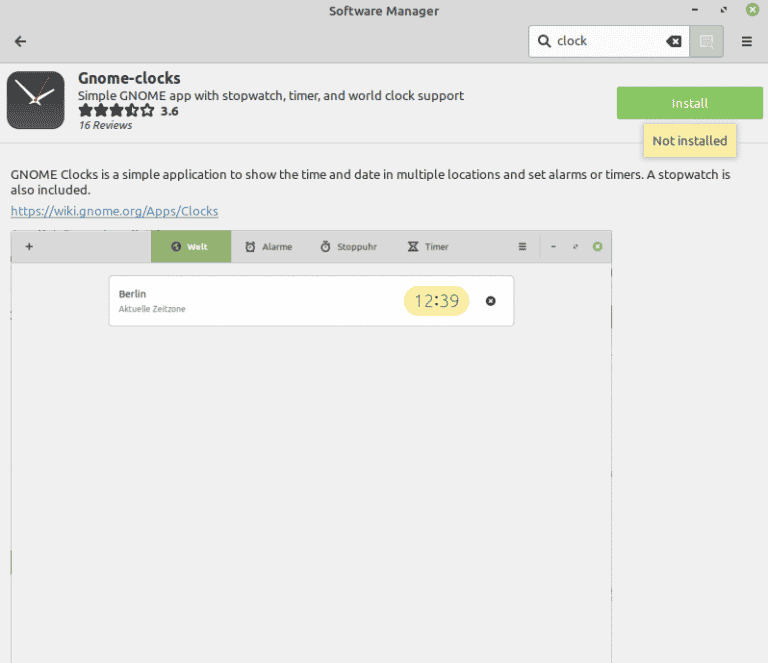Open the wiki.gnome.org/Apps/Clocks link
768x663 pixels.
point(114,211)
